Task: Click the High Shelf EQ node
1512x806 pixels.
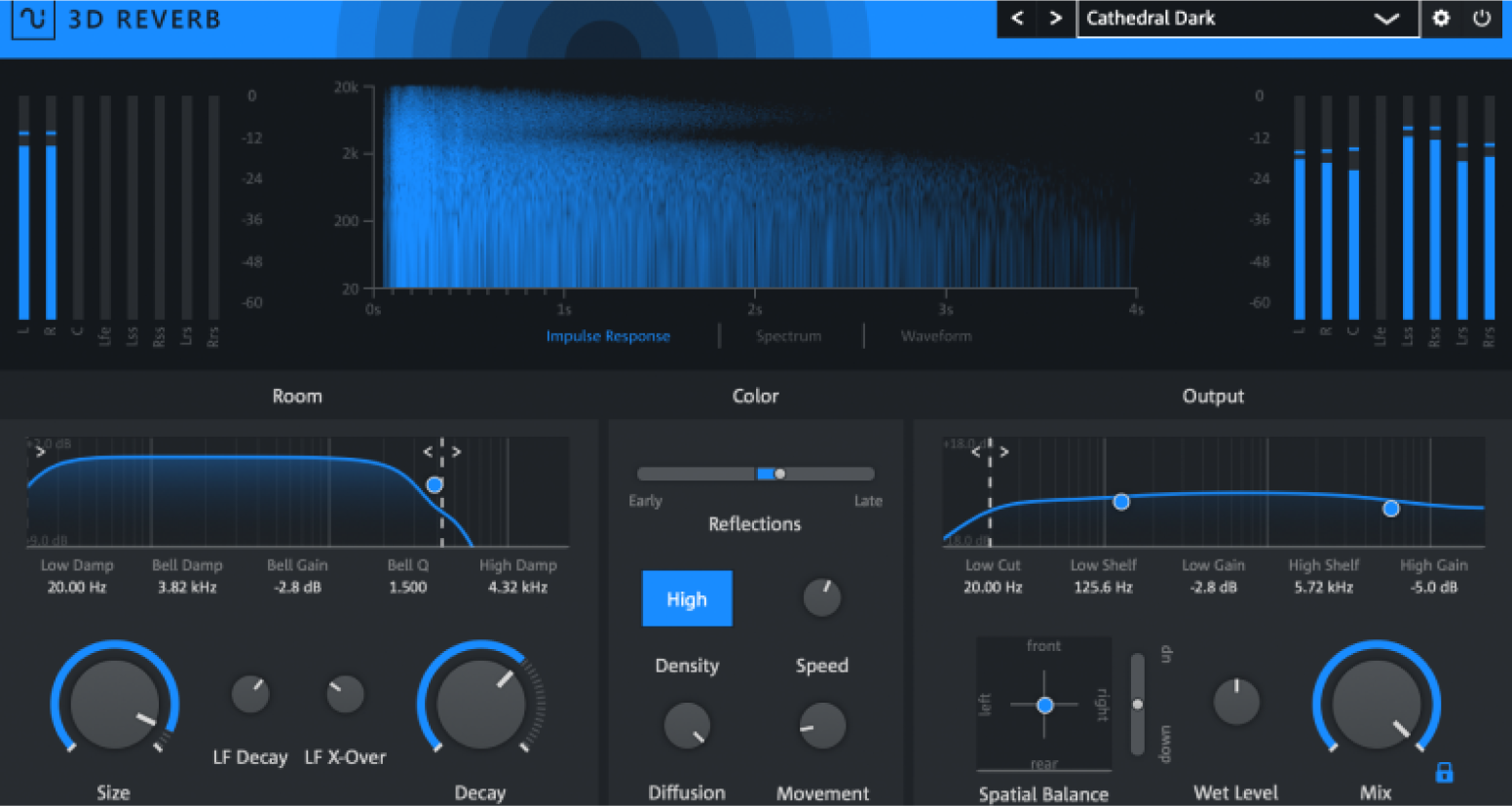Action: coord(1391,508)
